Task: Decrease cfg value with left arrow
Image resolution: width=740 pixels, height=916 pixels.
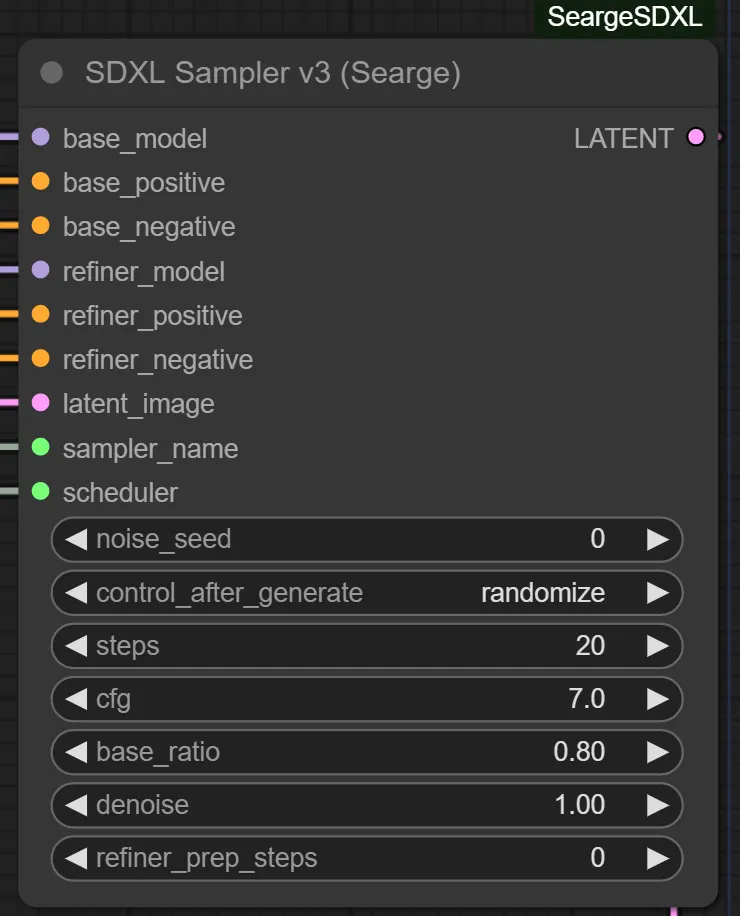Action: point(77,699)
